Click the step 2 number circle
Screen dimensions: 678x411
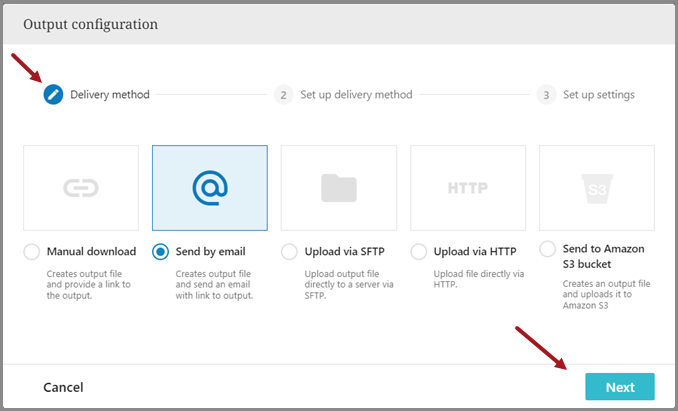(284, 95)
